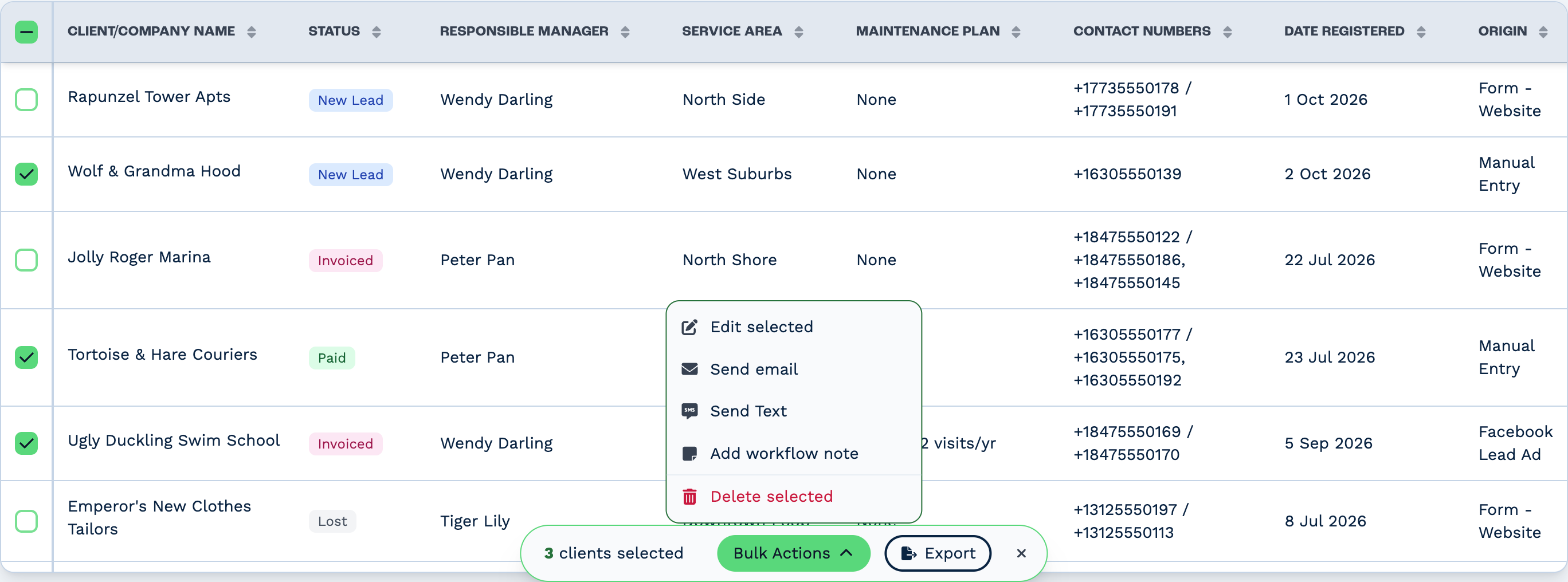Open the Ugly Duckling Swim School client name

(x=174, y=441)
